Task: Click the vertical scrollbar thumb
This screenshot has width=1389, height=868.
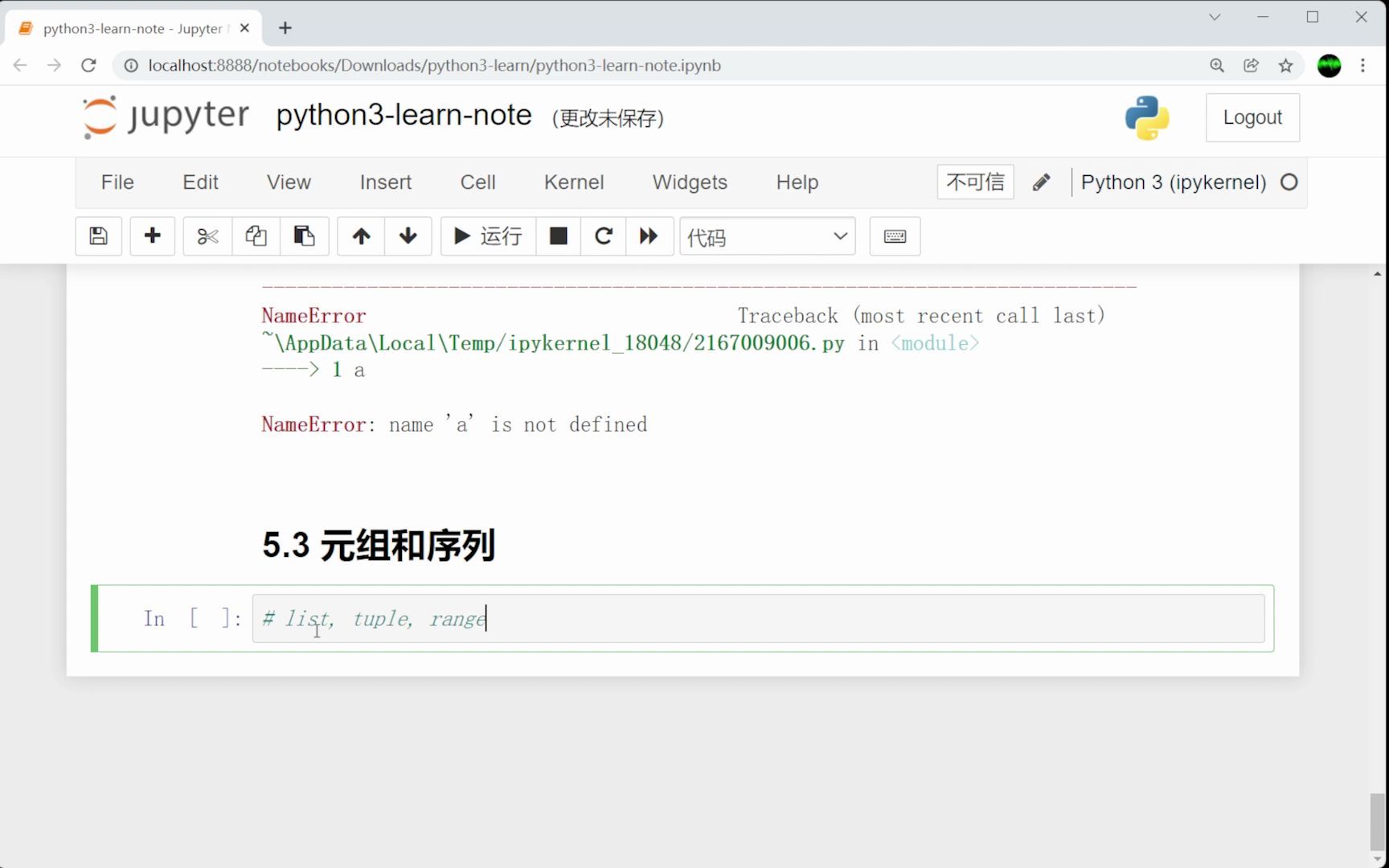Action: coord(1378,821)
